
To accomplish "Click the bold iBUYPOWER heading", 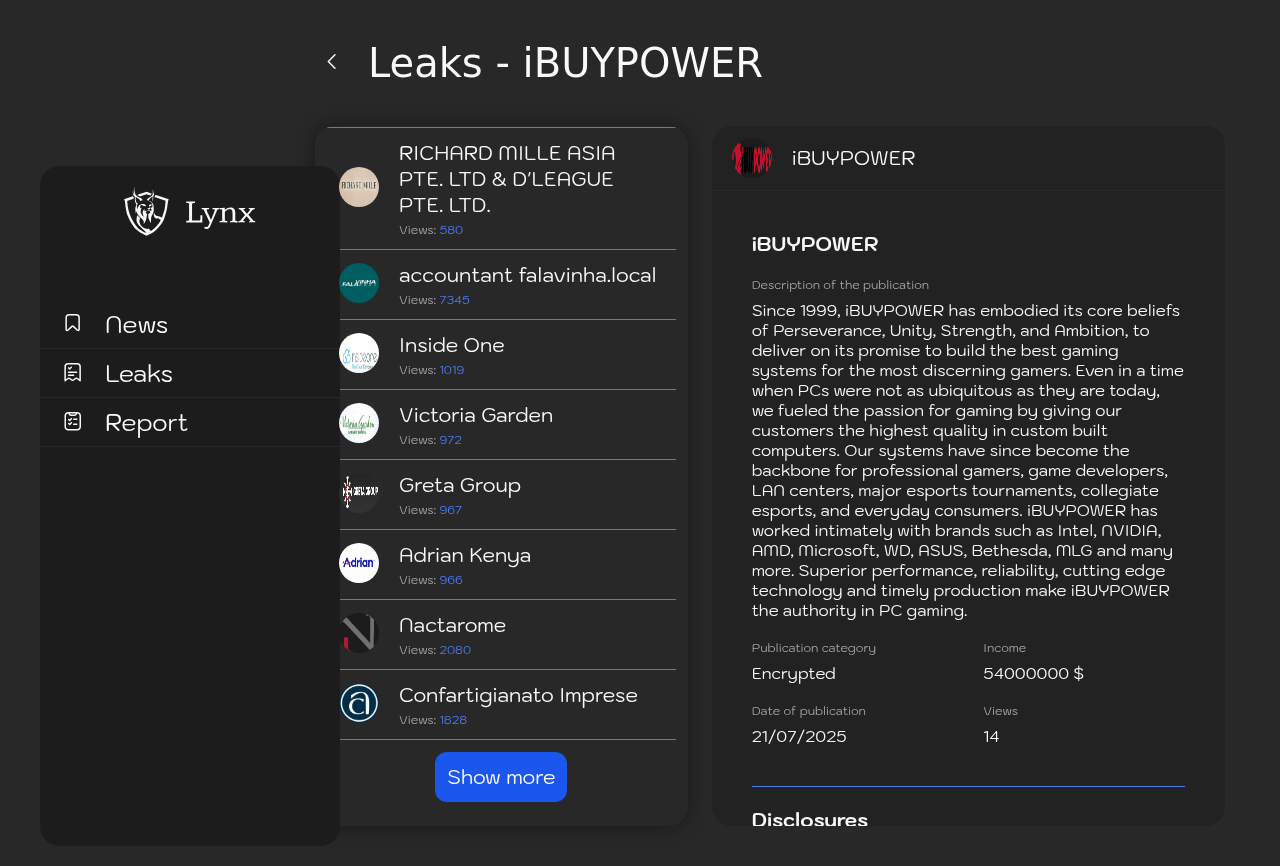I will tap(815, 244).
